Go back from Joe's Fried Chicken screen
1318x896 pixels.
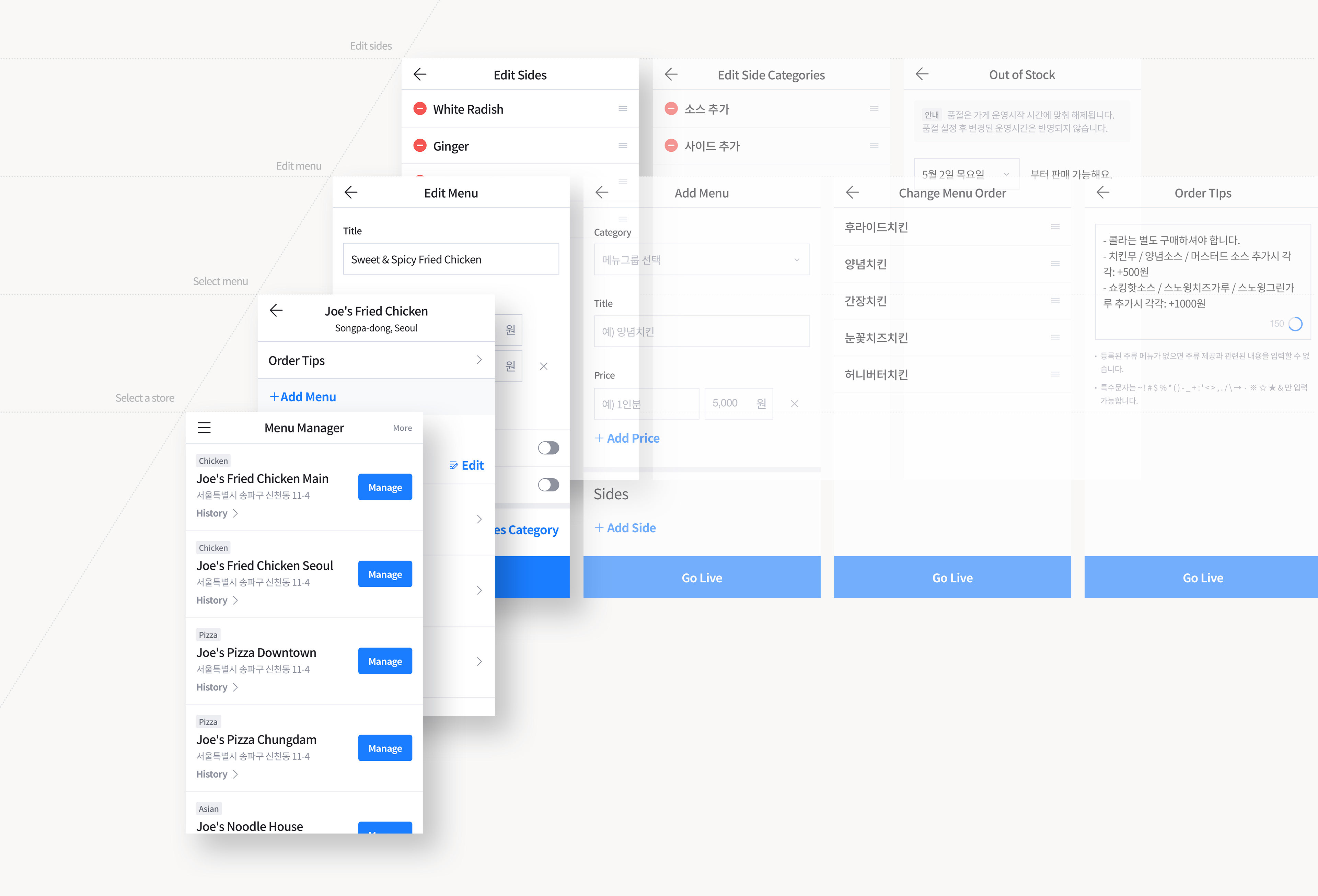coord(276,310)
